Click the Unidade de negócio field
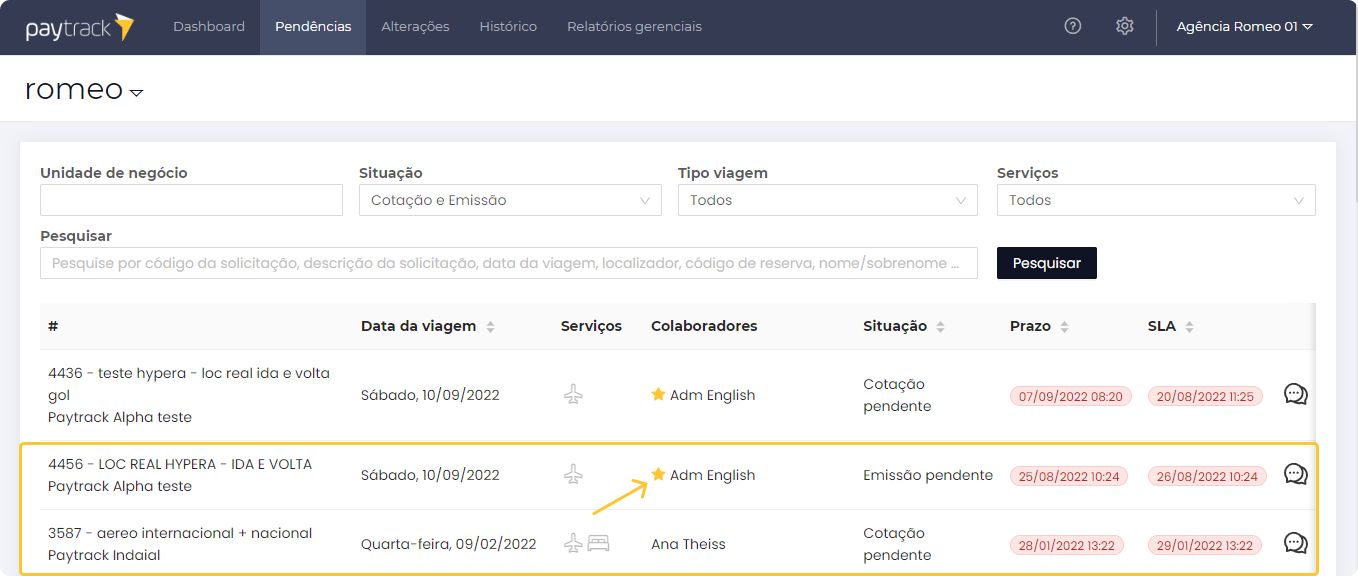This screenshot has height=576, width=1358. click(191, 200)
